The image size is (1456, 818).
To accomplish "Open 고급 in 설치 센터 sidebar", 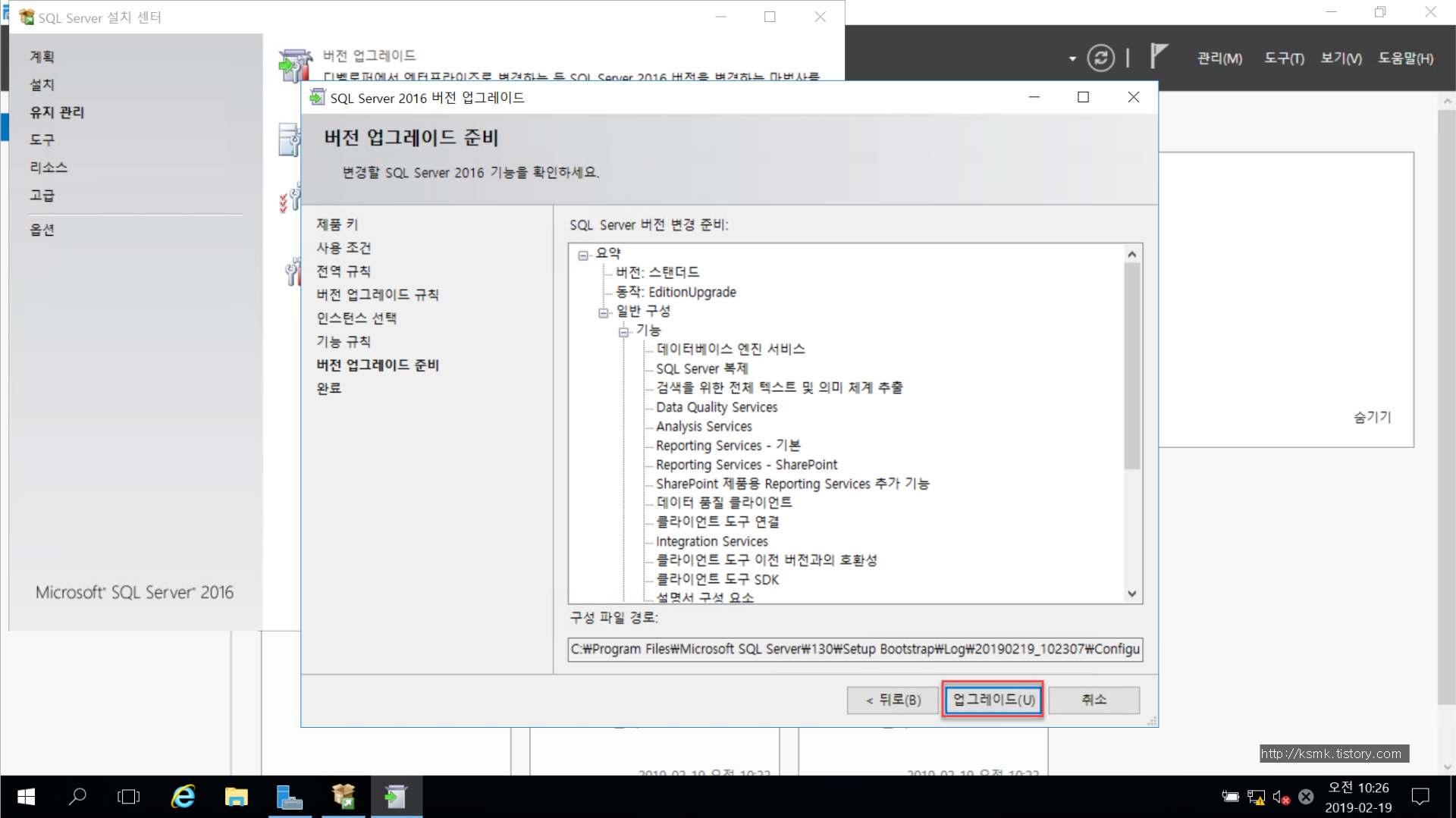I will click(x=42, y=196).
